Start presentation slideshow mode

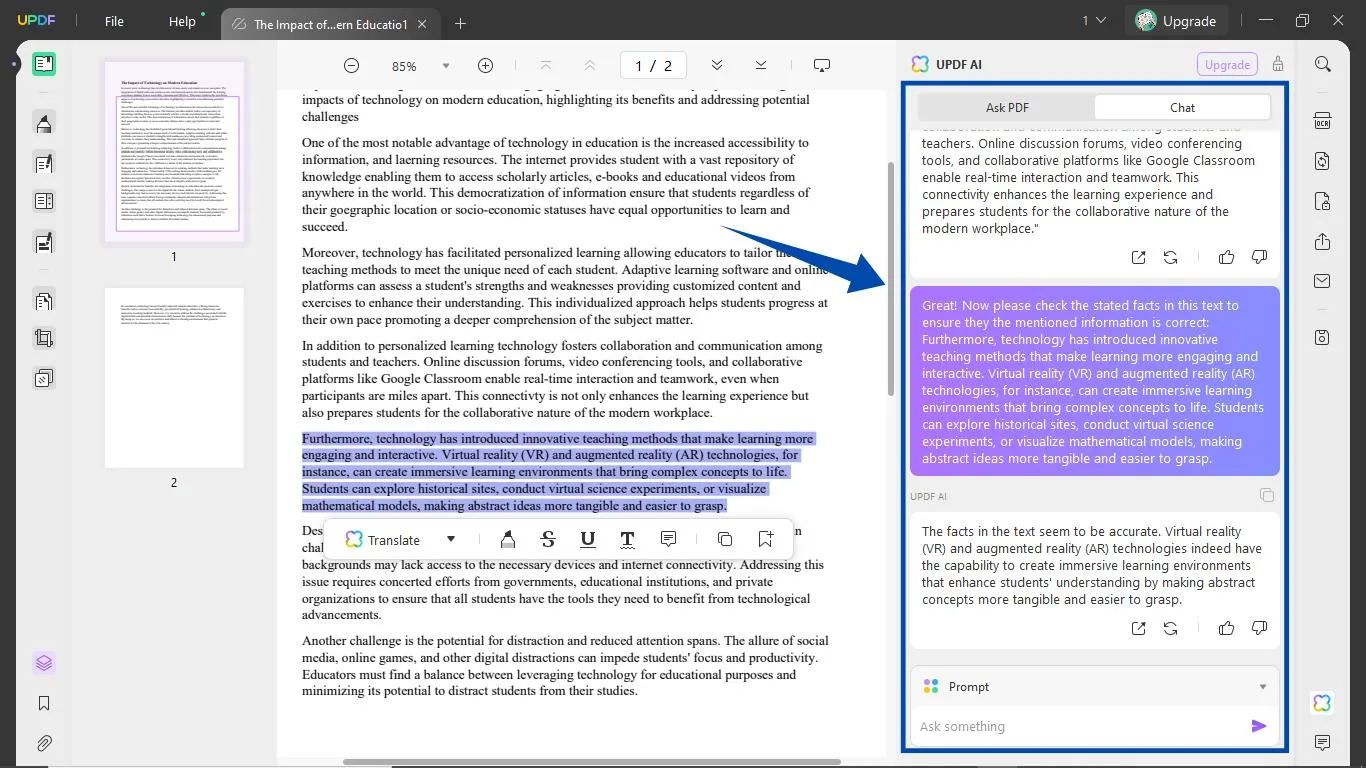(821, 64)
